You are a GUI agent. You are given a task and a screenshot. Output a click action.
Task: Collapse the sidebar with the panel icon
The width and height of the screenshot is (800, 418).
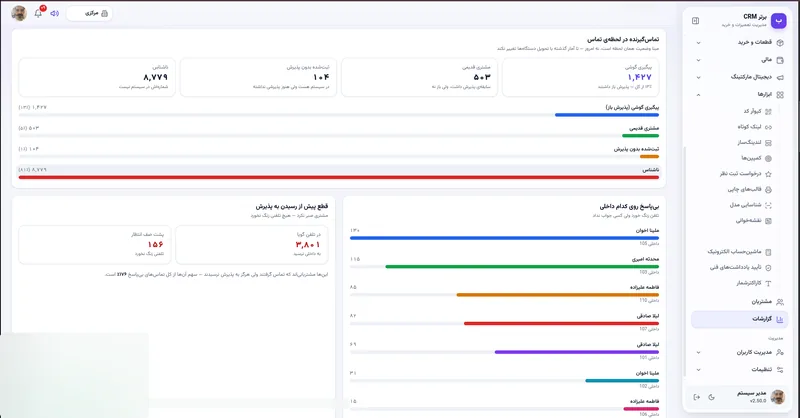(695, 20)
